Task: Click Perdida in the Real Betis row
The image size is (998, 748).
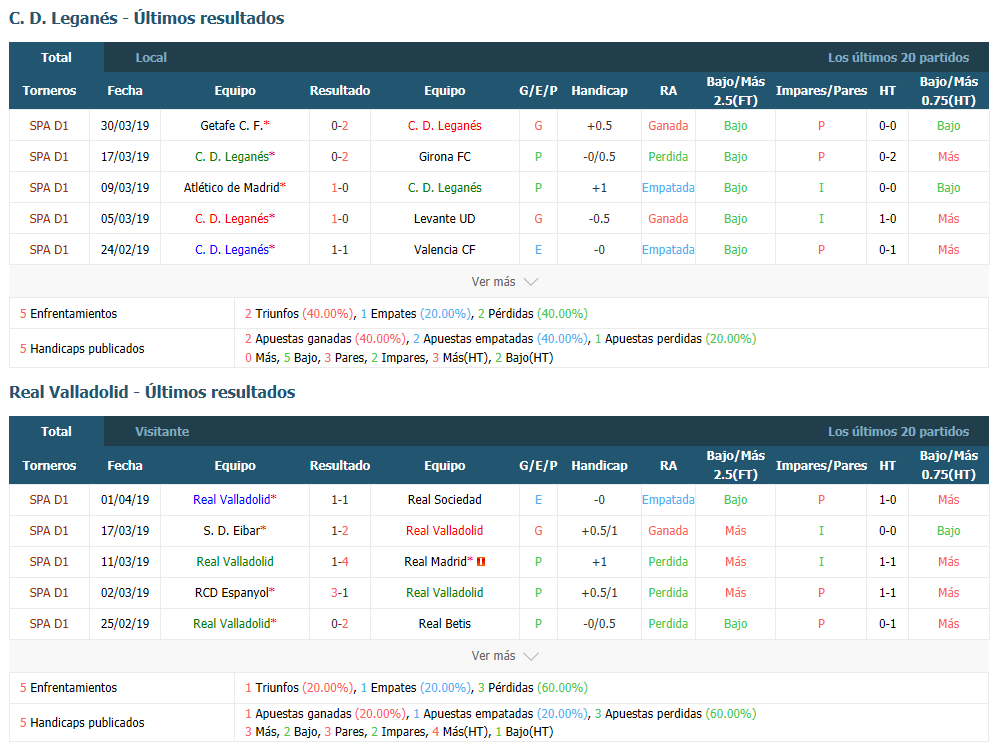Action: (668, 624)
